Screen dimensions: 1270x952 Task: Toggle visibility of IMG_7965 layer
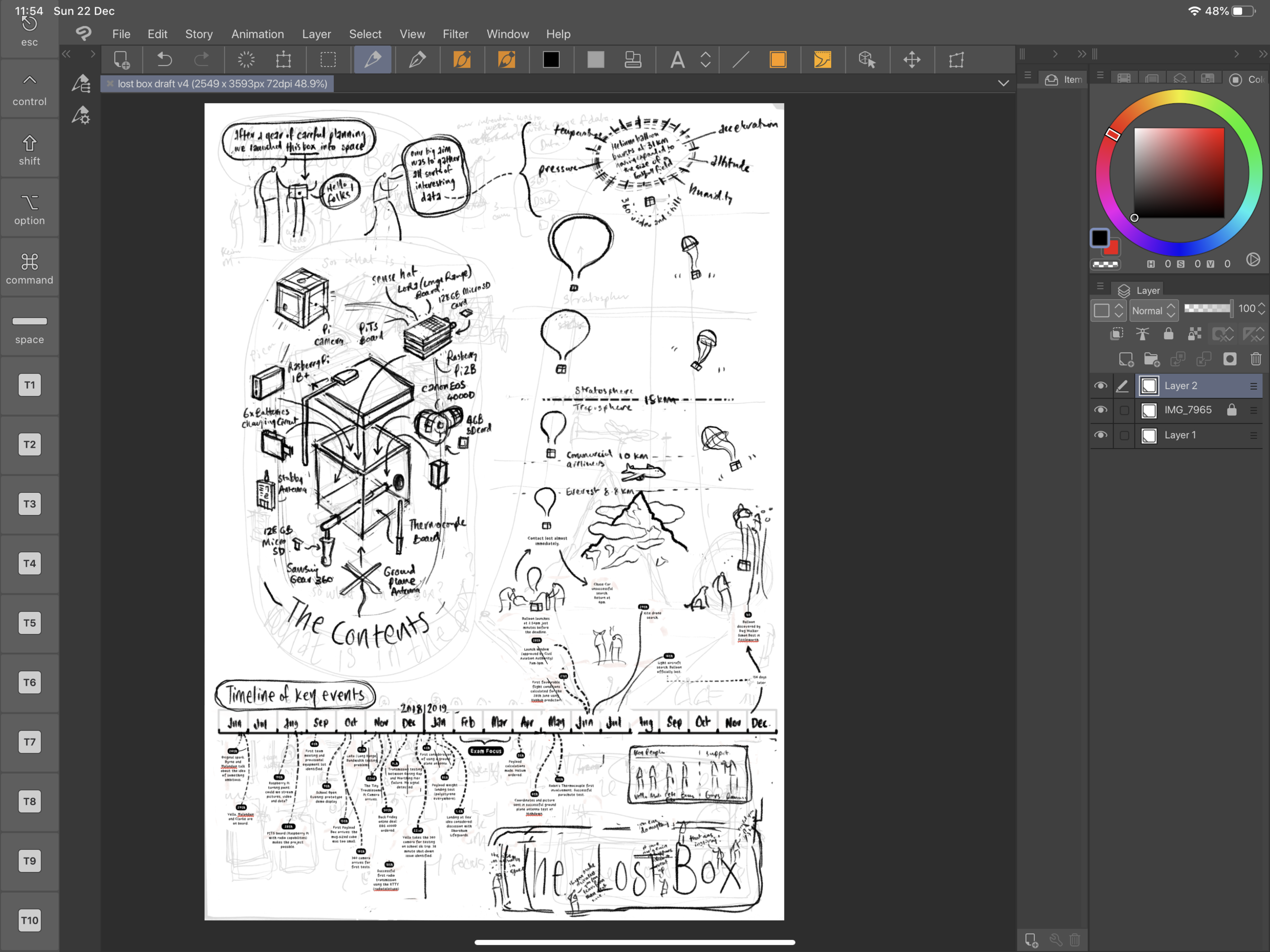[1100, 410]
